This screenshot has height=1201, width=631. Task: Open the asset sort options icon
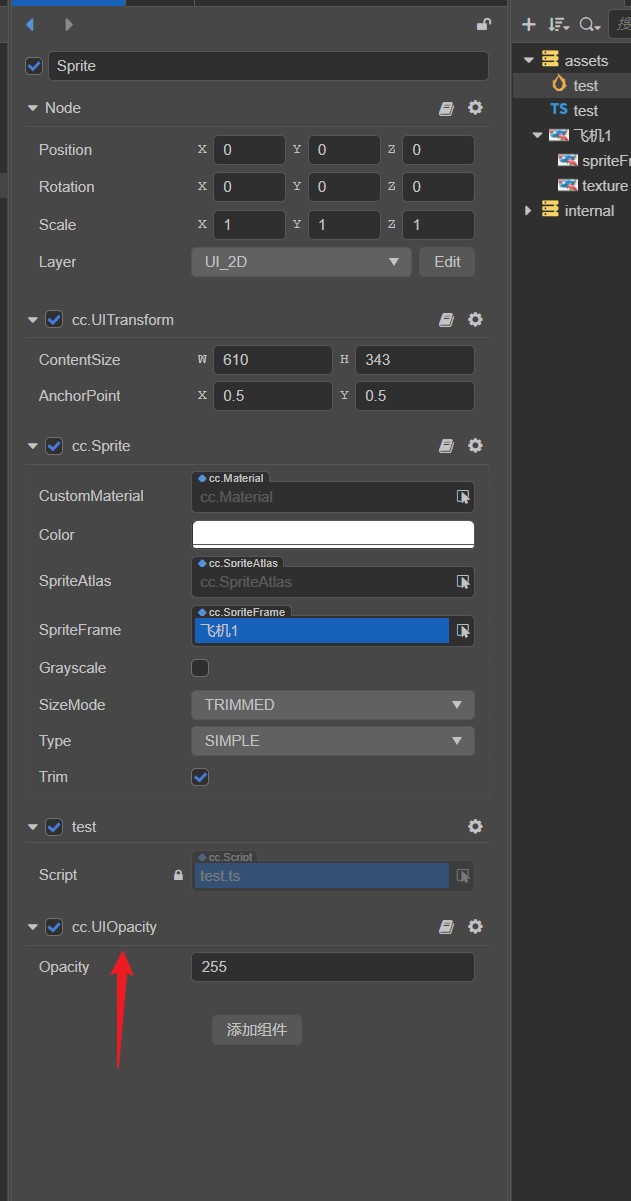coord(558,25)
